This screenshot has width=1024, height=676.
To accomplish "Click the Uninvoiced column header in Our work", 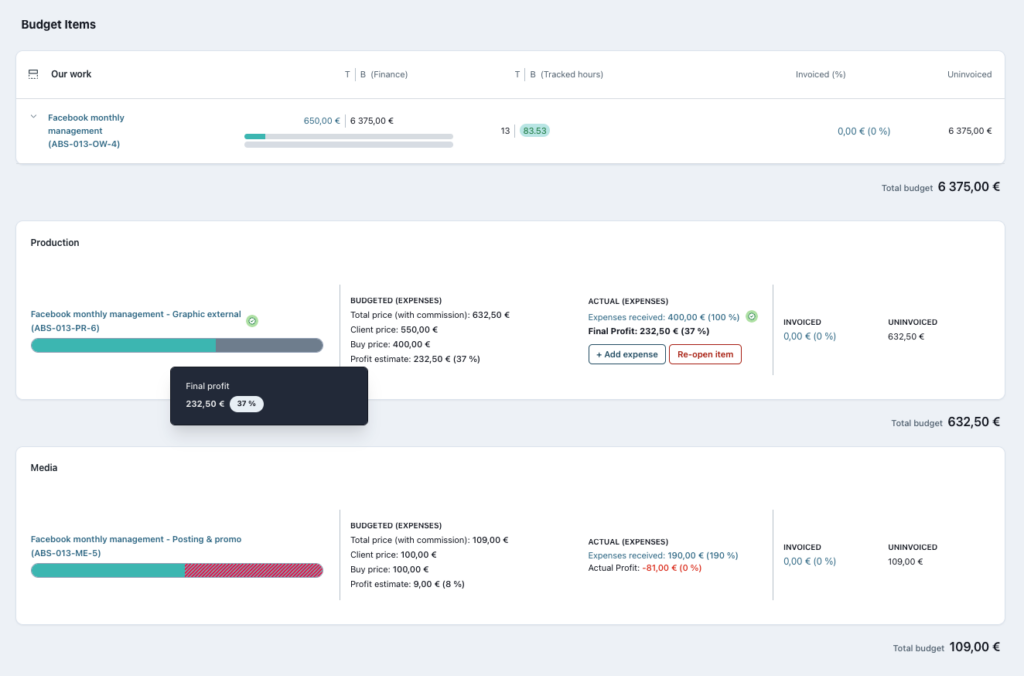I will tap(969, 74).
